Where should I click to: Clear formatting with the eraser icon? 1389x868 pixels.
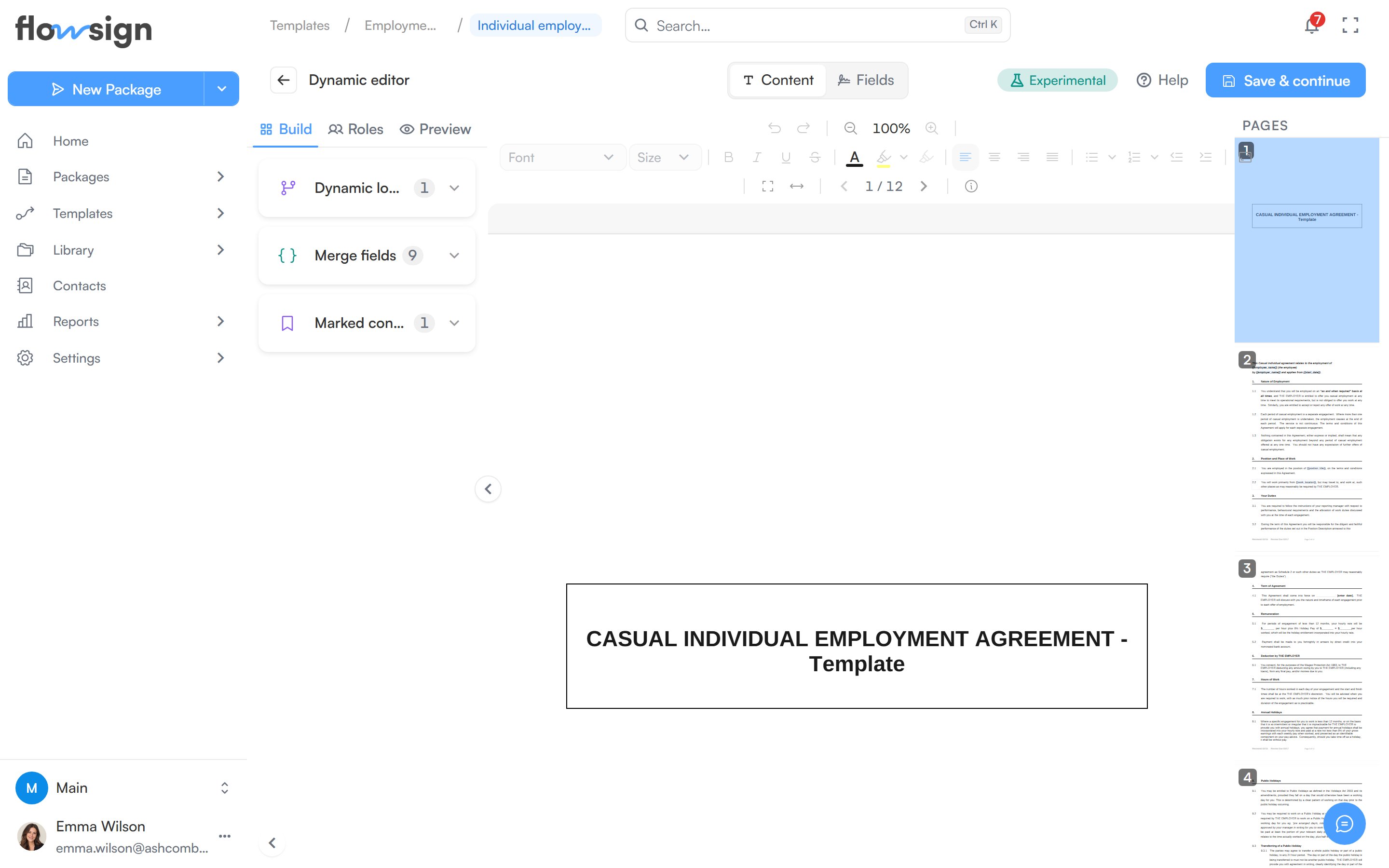(x=926, y=157)
